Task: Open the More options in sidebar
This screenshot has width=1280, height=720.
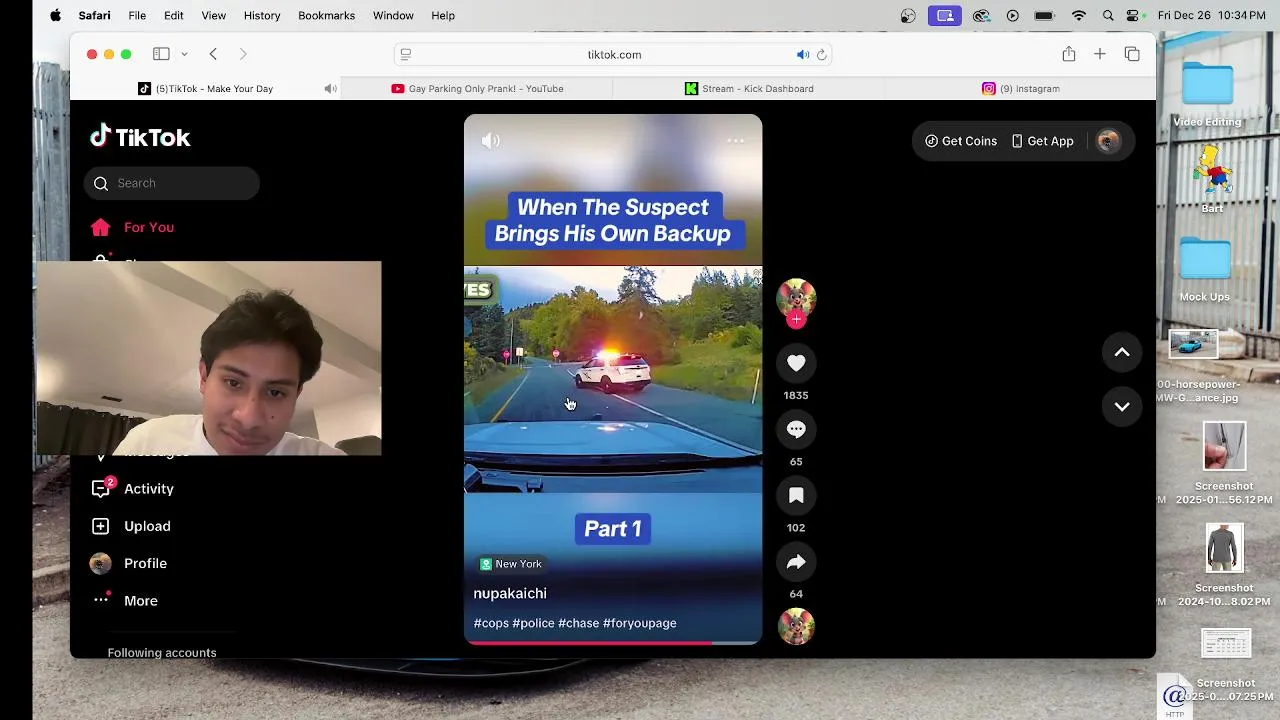Action: click(125, 600)
